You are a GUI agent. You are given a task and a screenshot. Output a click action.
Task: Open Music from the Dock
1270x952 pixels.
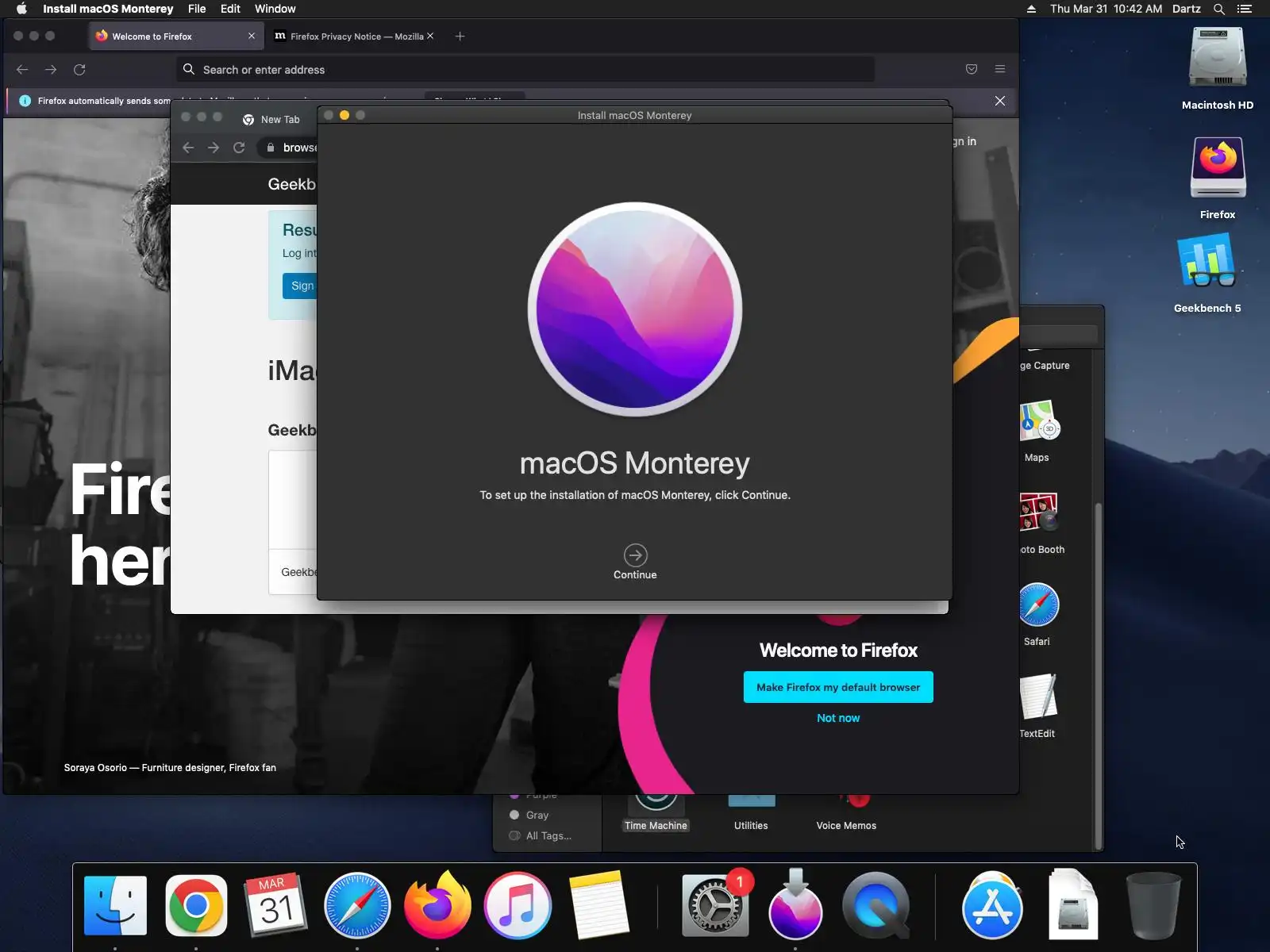[x=518, y=906]
